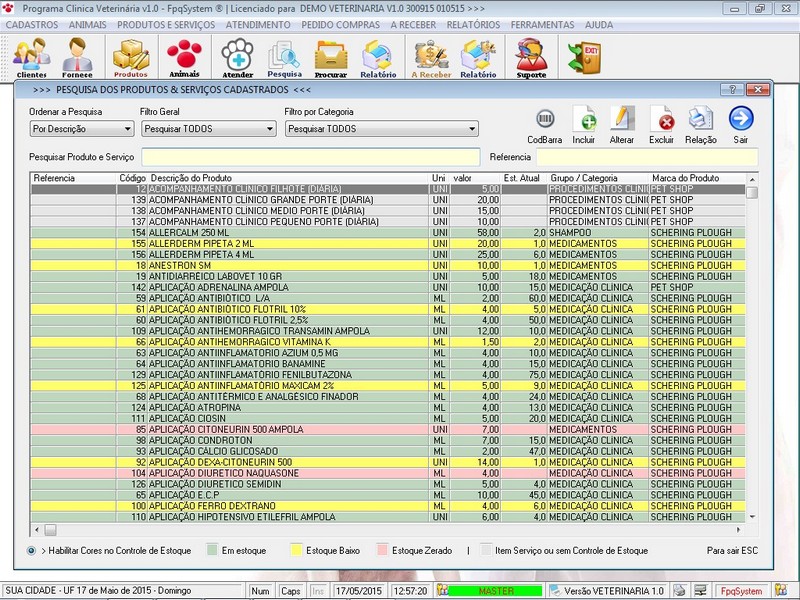Open the FERRAMENTAS menu

coord(542,24)
